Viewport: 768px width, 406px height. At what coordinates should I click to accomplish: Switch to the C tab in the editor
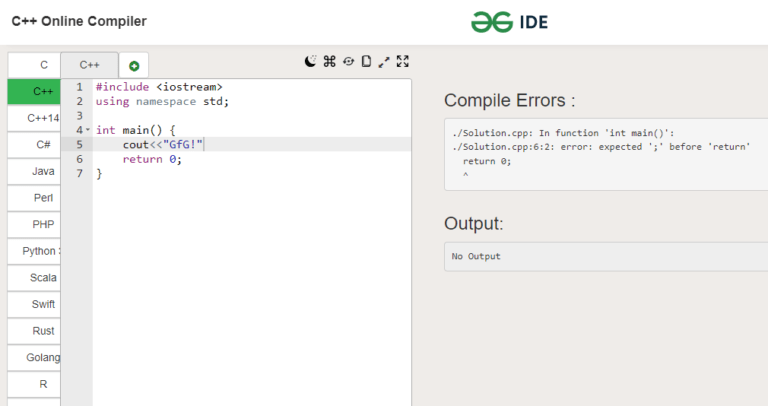coord(34,65)
